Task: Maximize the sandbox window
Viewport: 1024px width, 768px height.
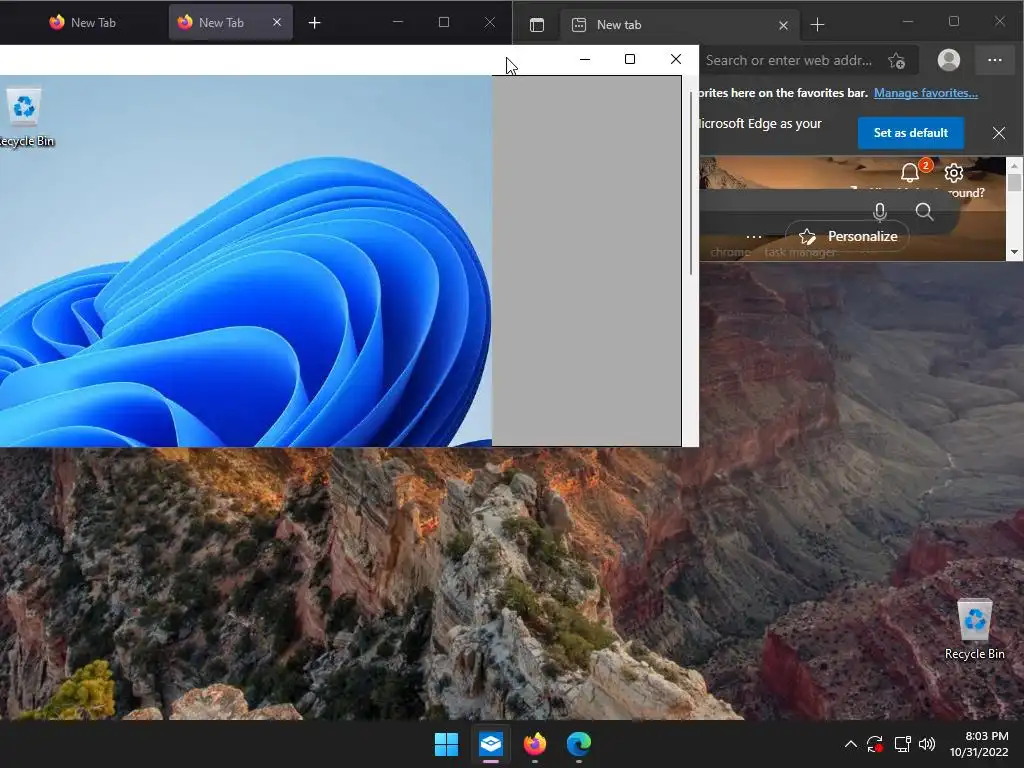Action: pyautogui.click(x=630, y=59)
